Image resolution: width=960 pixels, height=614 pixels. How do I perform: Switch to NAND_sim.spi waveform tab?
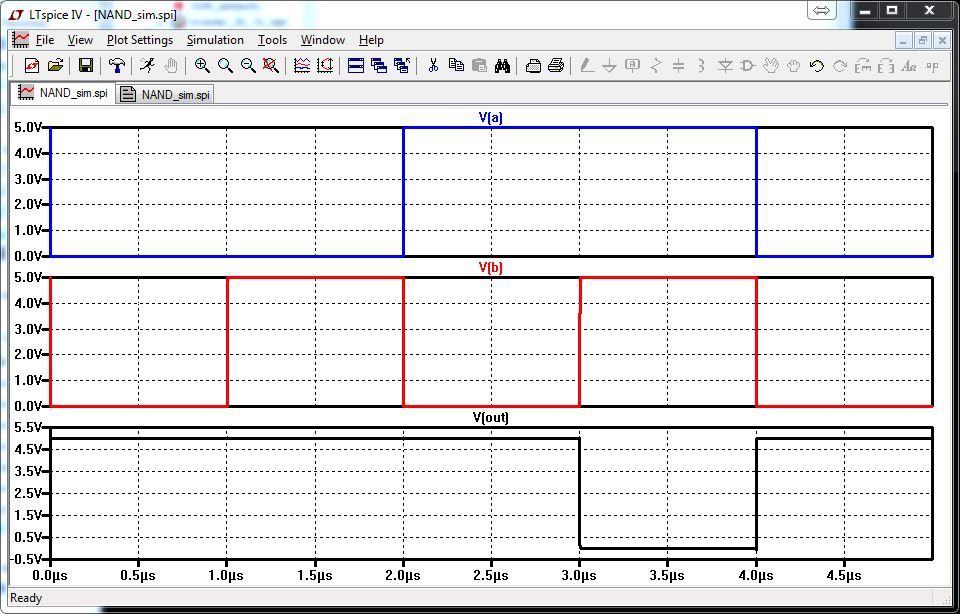[x=63, y=93]
